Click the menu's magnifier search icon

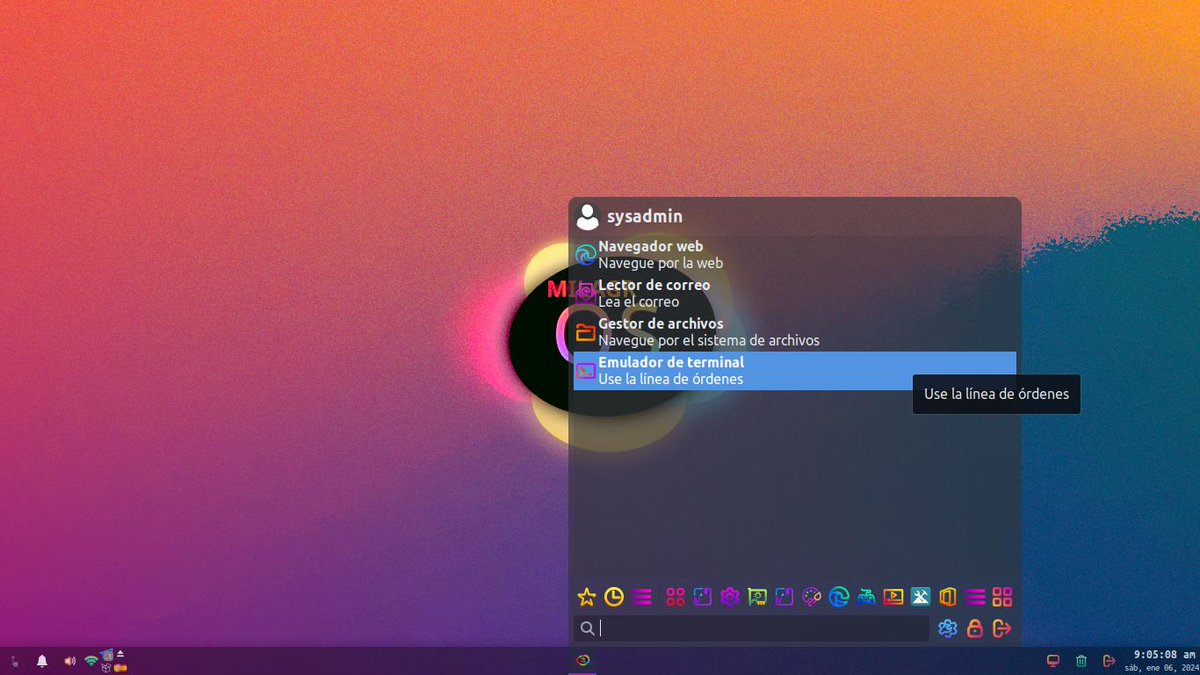pyautogui.click(x=587, y=628)
